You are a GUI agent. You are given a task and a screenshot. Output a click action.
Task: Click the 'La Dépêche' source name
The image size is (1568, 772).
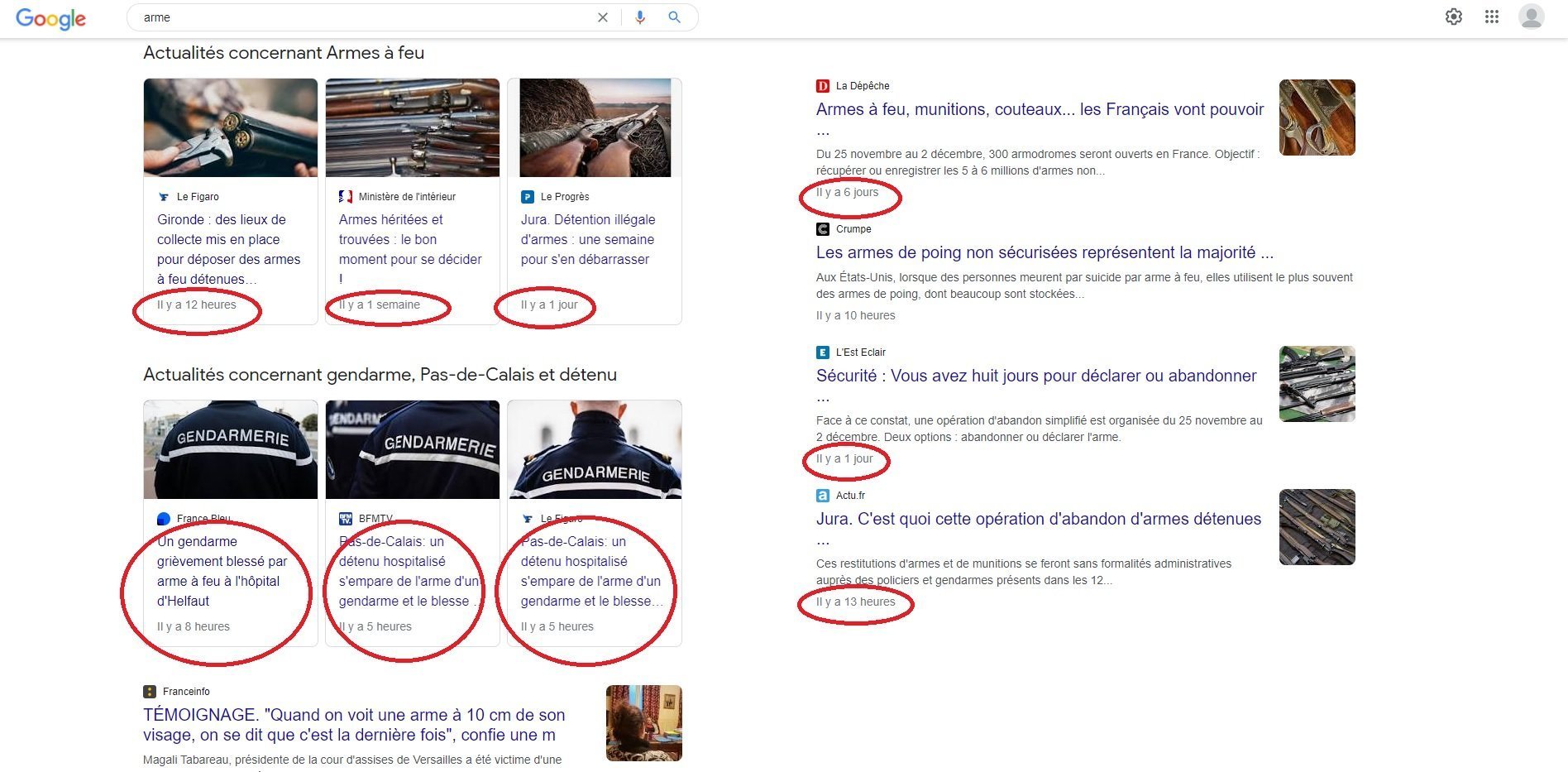(x=863, y=86)
